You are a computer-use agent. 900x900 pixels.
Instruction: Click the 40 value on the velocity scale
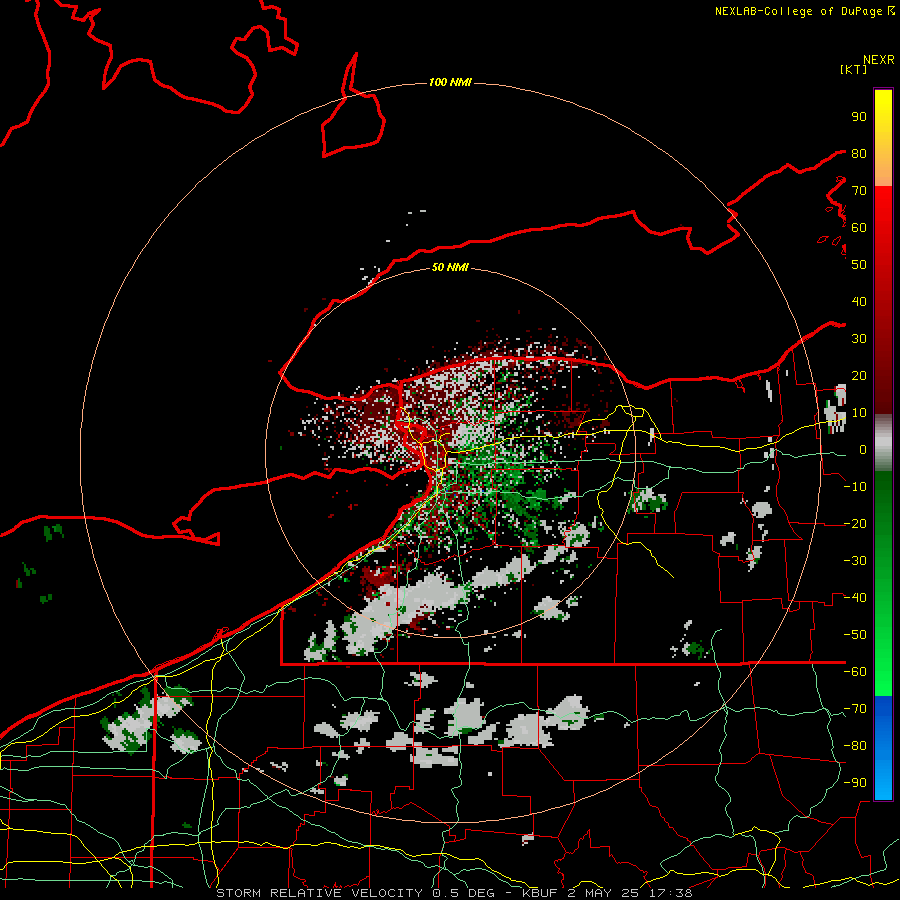pyautogui.click(x=859, y=302)
